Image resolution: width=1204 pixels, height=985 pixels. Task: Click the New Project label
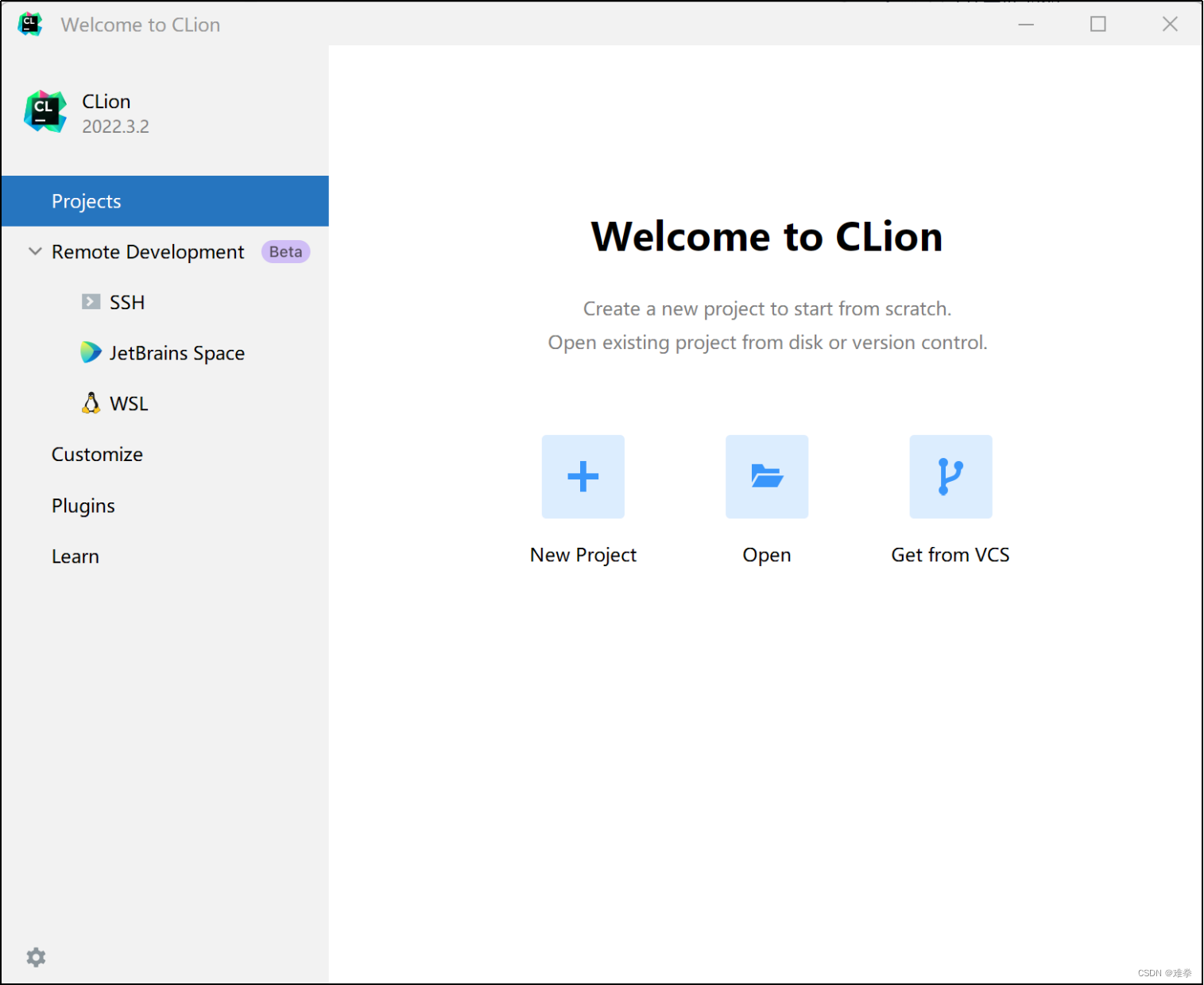[583, 555]
